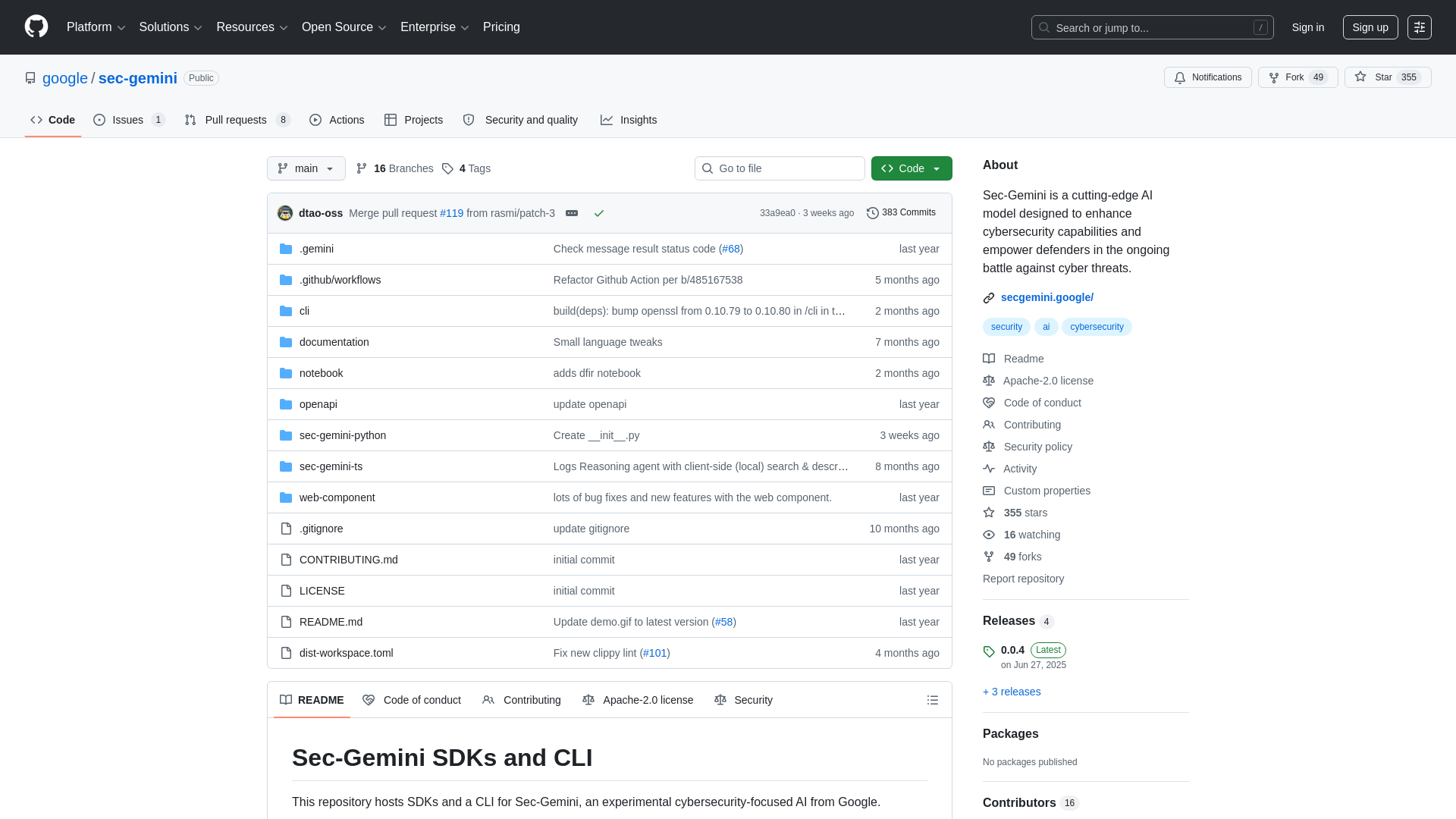Image resolution: width=1456 pixels, height=819 pixels.
Task: Open the 'Small language tweaks' commit message
Action: (x=608, y=342)
